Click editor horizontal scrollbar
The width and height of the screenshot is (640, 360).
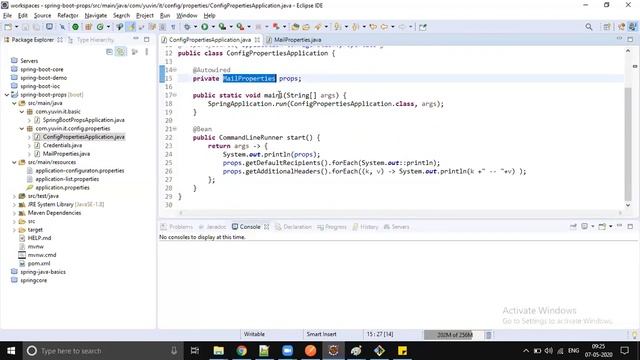[x=400, y=213]
